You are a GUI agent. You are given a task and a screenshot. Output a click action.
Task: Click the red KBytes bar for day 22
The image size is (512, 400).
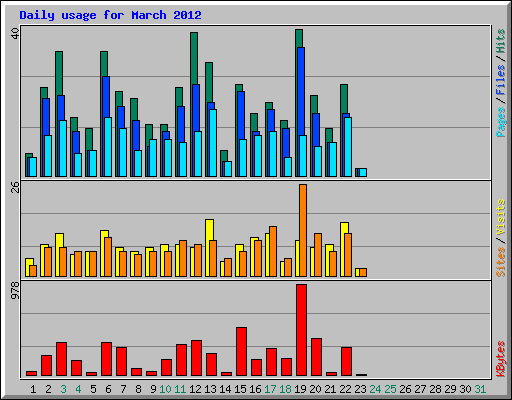tap(346, 361)
